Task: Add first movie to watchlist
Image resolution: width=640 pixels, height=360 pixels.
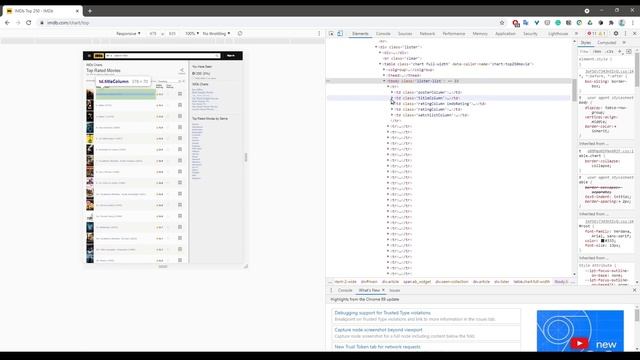Action: [180, 94]
